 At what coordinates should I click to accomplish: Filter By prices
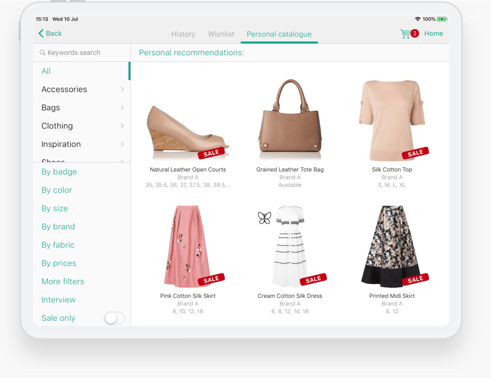point(59,263)
